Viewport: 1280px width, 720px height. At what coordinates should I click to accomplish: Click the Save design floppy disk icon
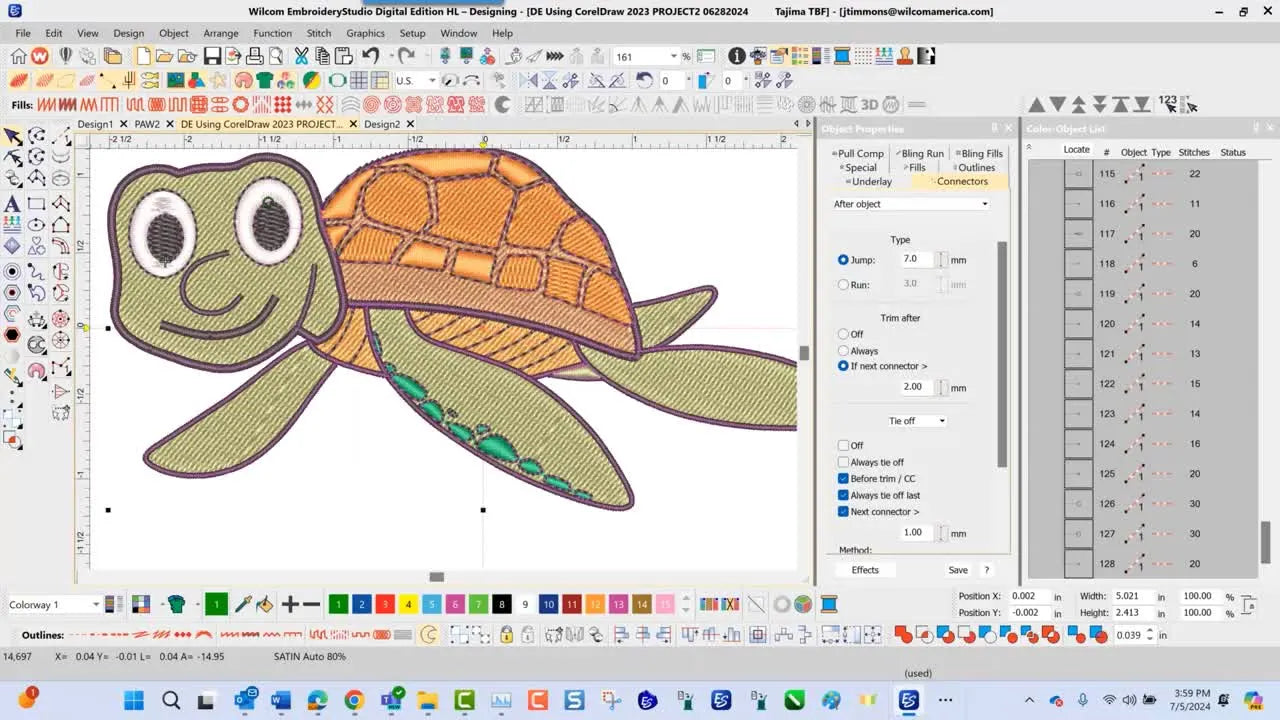point(212,56)
